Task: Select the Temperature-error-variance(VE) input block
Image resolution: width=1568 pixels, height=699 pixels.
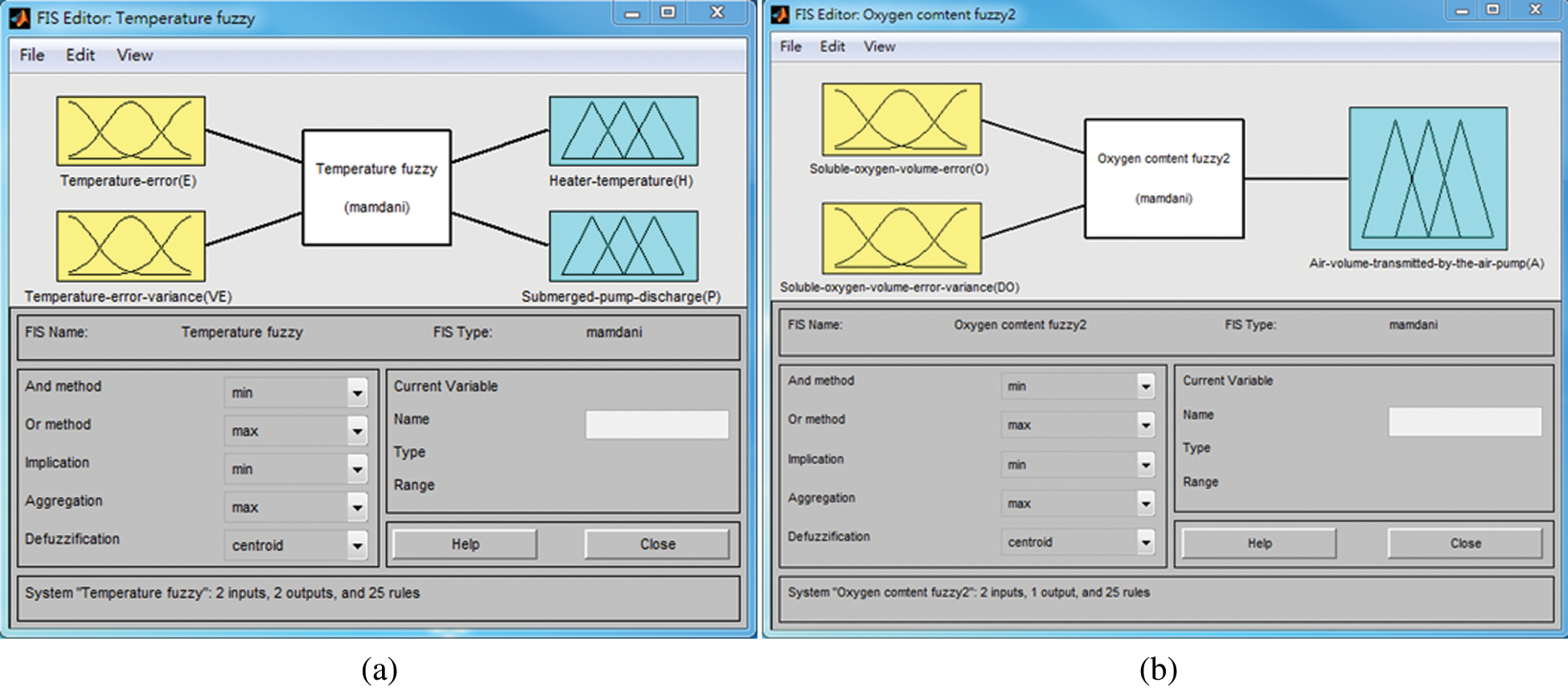Action: point(130,246)
